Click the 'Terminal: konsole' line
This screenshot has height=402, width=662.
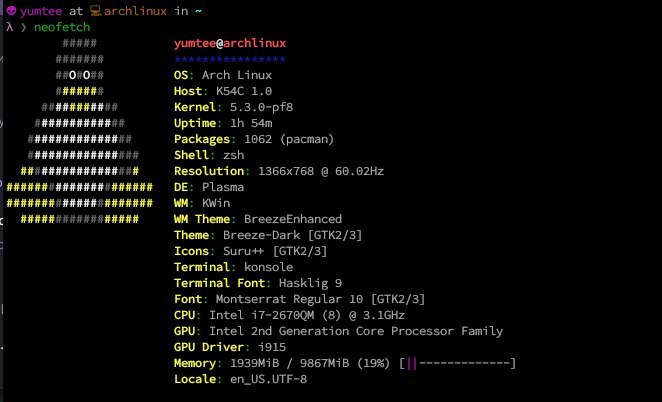click(x=233, y=268)
